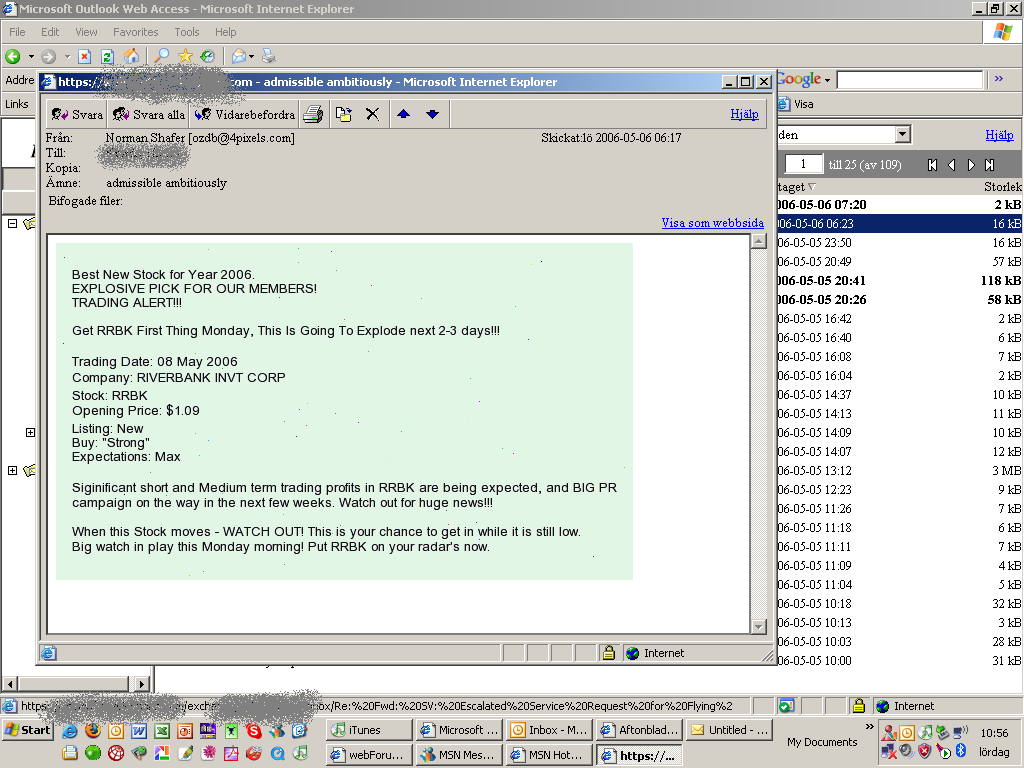Go to previous message with up arrow
Viewport: 1024px width, 768px height.
(x=404, y=114)
